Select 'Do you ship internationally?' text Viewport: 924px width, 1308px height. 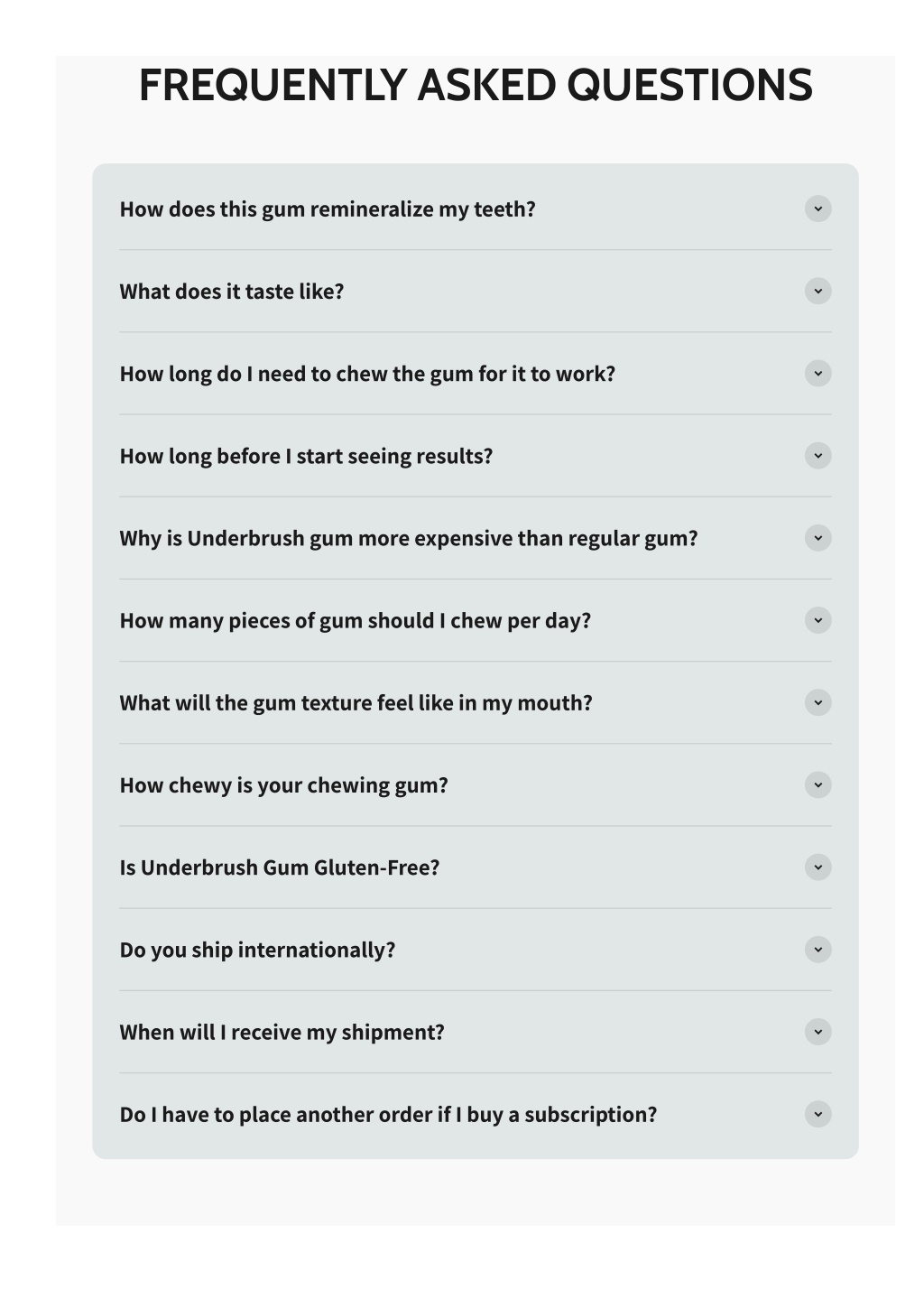(x=257, y=951)
